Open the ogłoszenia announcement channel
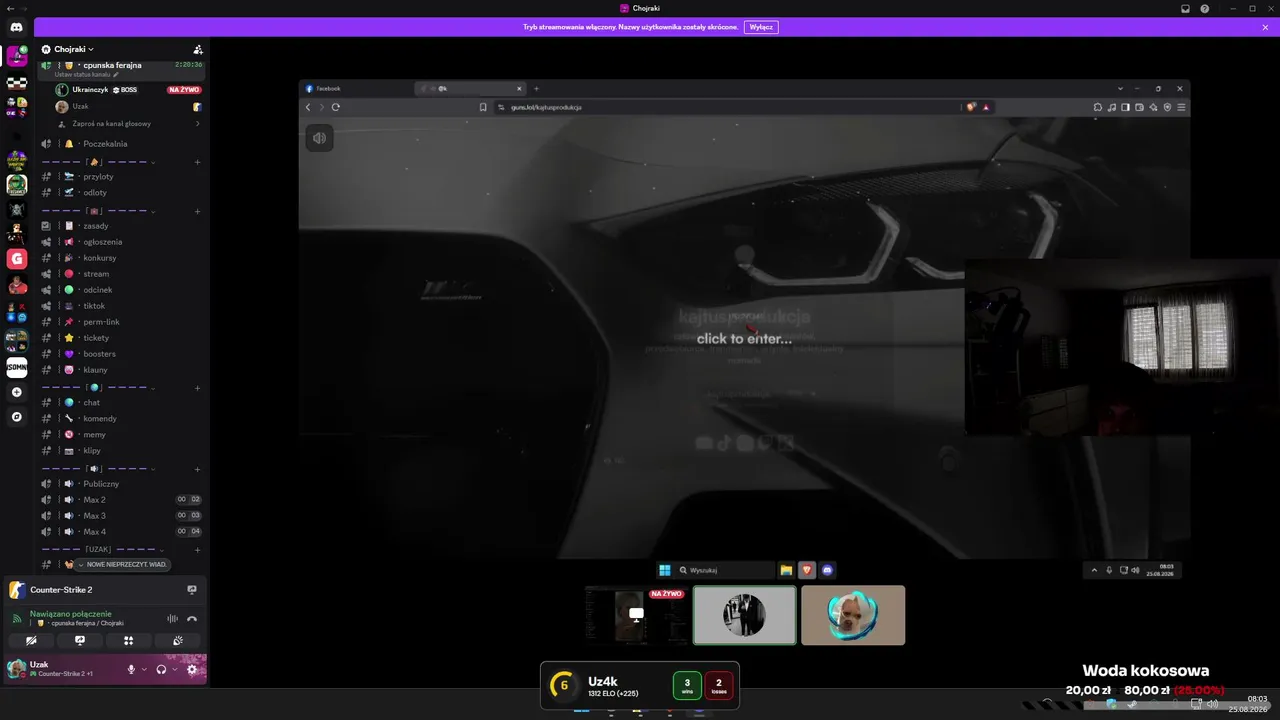1280x720 pixels. pyautogui.click(x=122, y=242)
